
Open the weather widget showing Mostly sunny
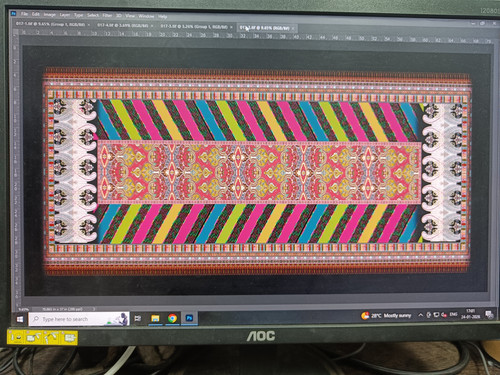pos(386,315)
